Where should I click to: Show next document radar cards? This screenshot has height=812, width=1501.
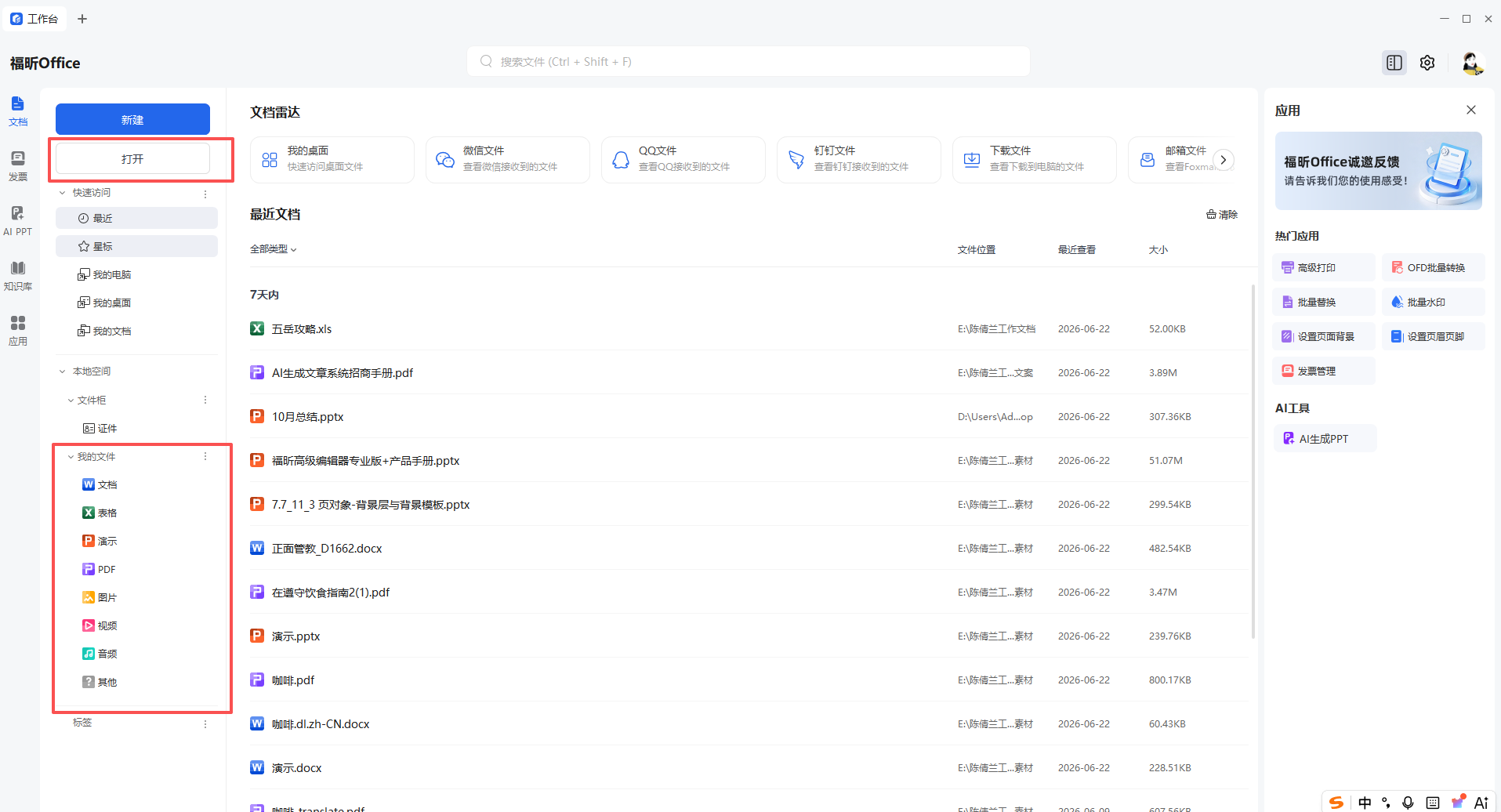point(1223,160)
